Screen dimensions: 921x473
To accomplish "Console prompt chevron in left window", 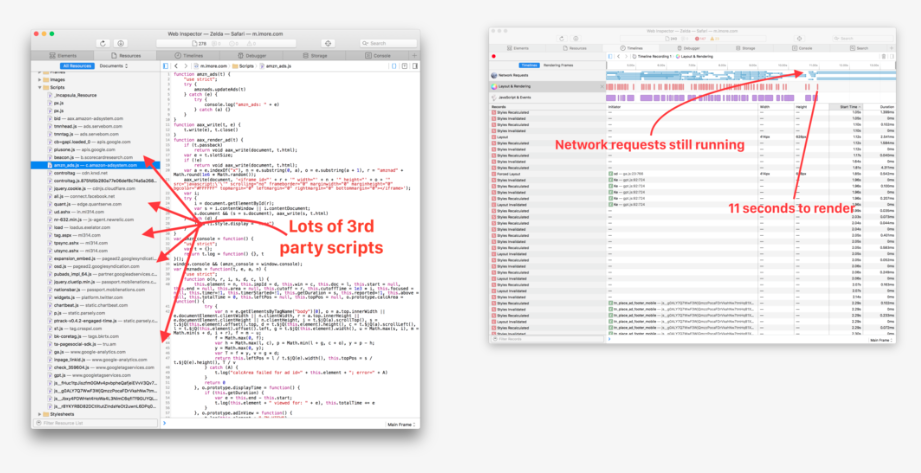I will coord(164,424).
